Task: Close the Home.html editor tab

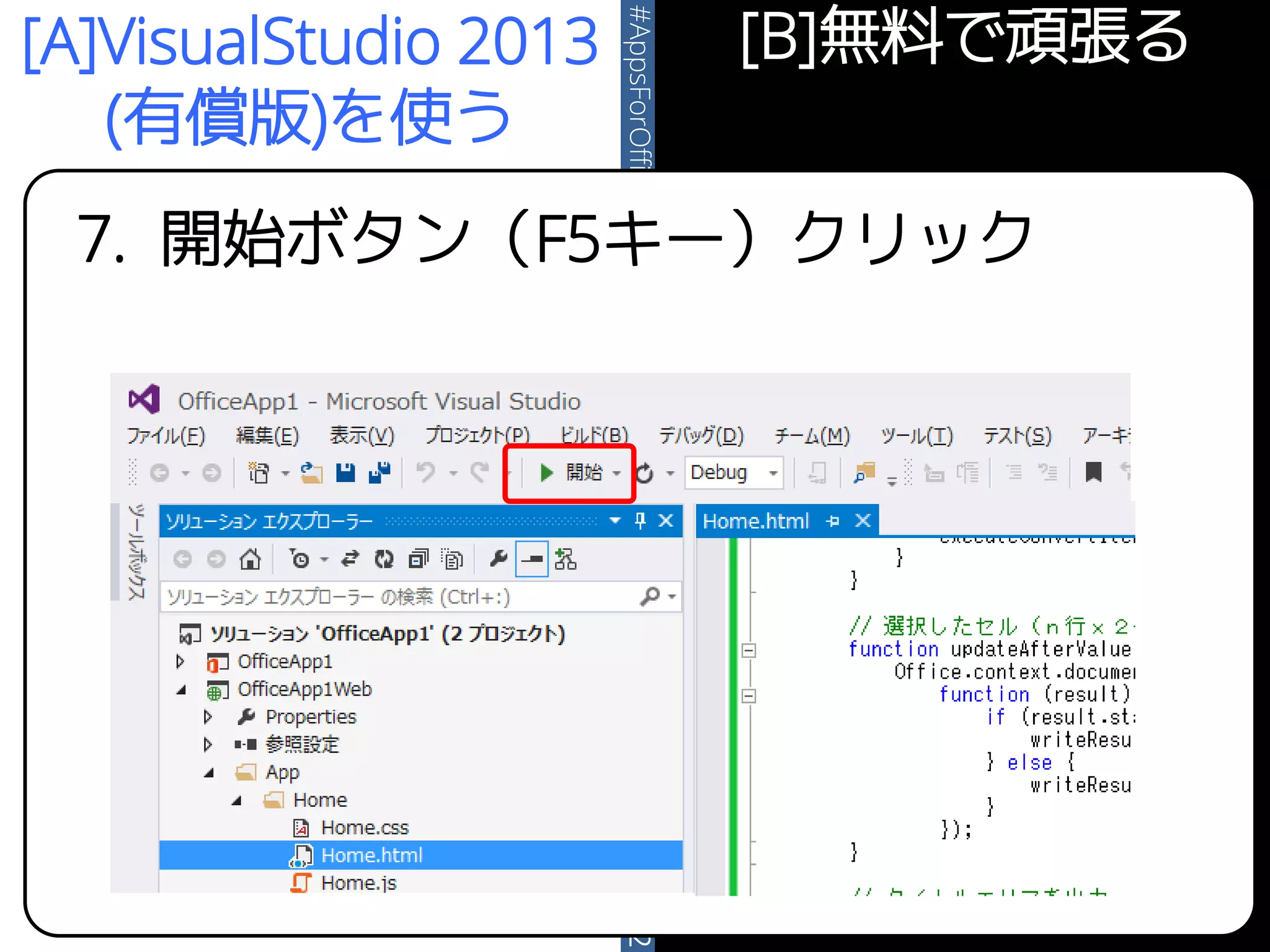Action: 863,521
